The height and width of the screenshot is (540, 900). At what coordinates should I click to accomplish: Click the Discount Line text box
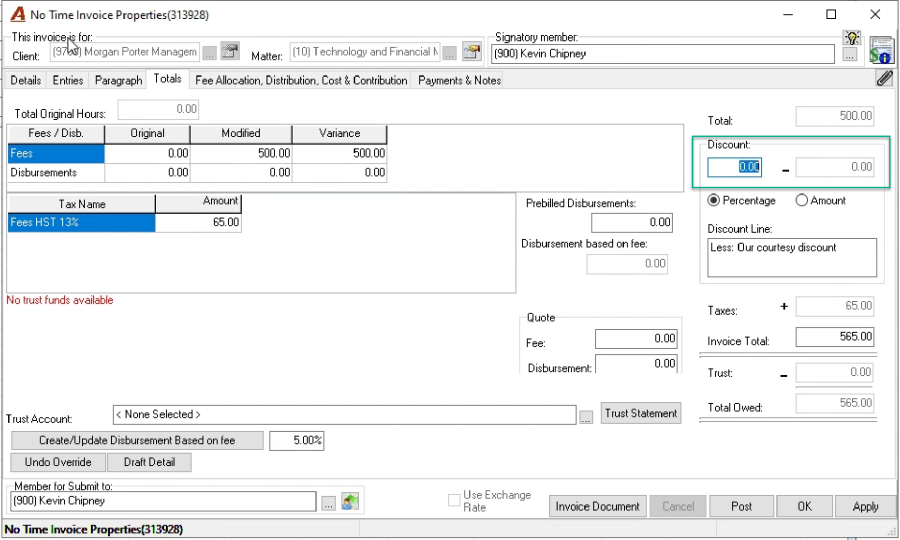[x=792, y=258]
